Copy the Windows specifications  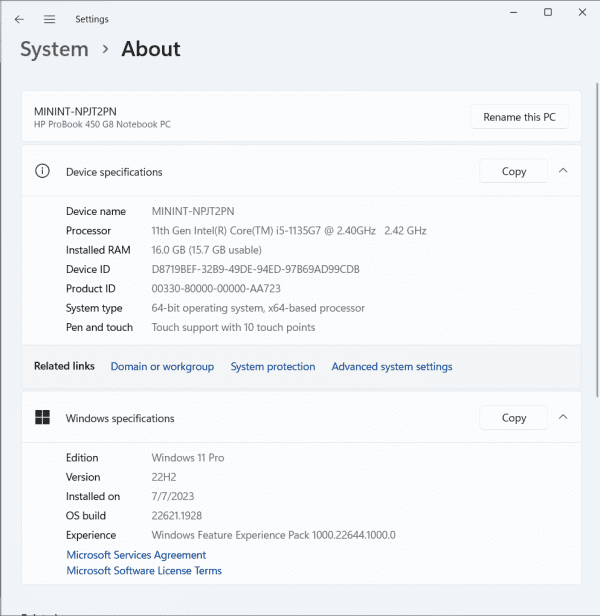point(514,418)
